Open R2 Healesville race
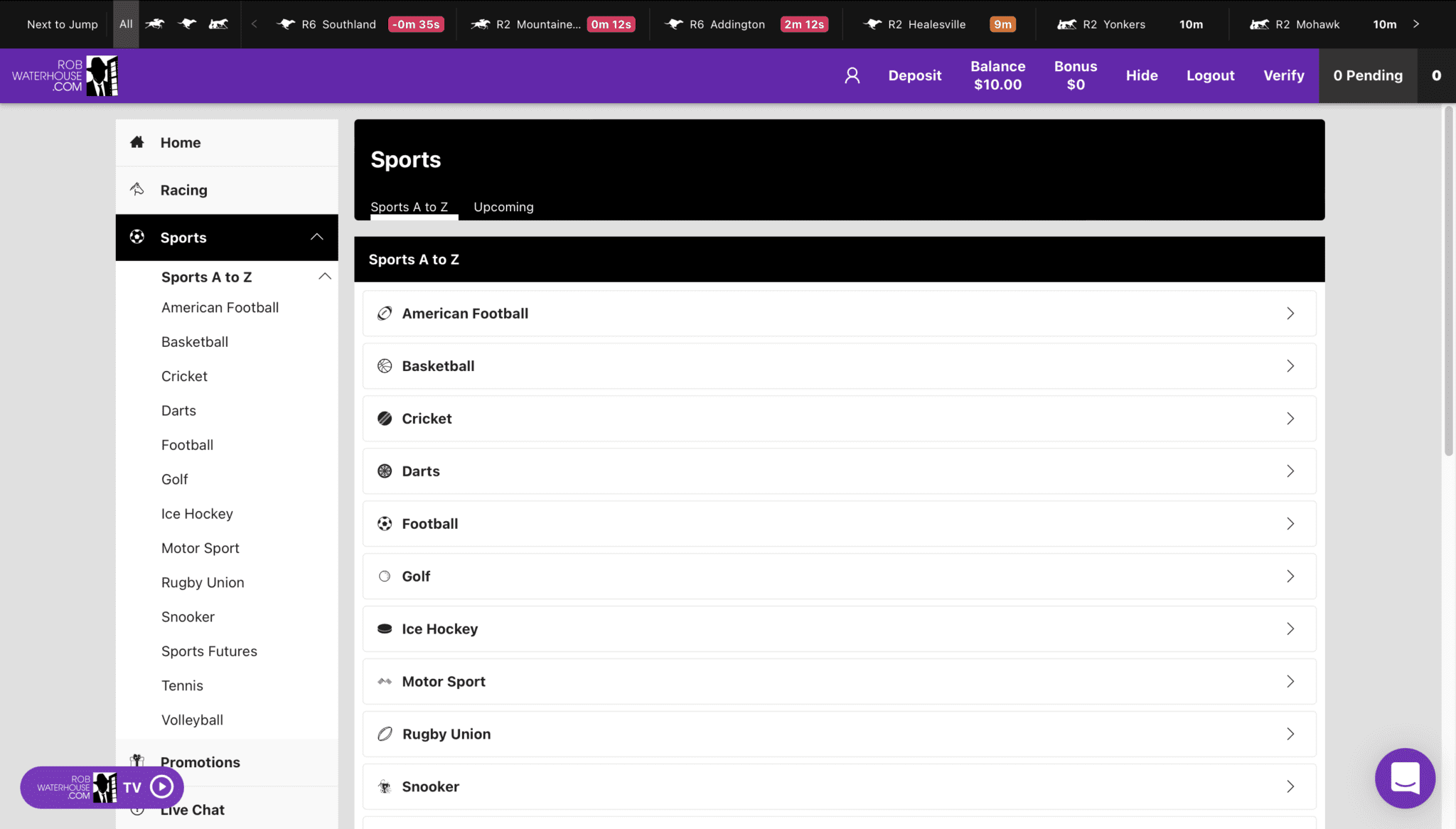The image size is (1456, 829). pos(938,24)
